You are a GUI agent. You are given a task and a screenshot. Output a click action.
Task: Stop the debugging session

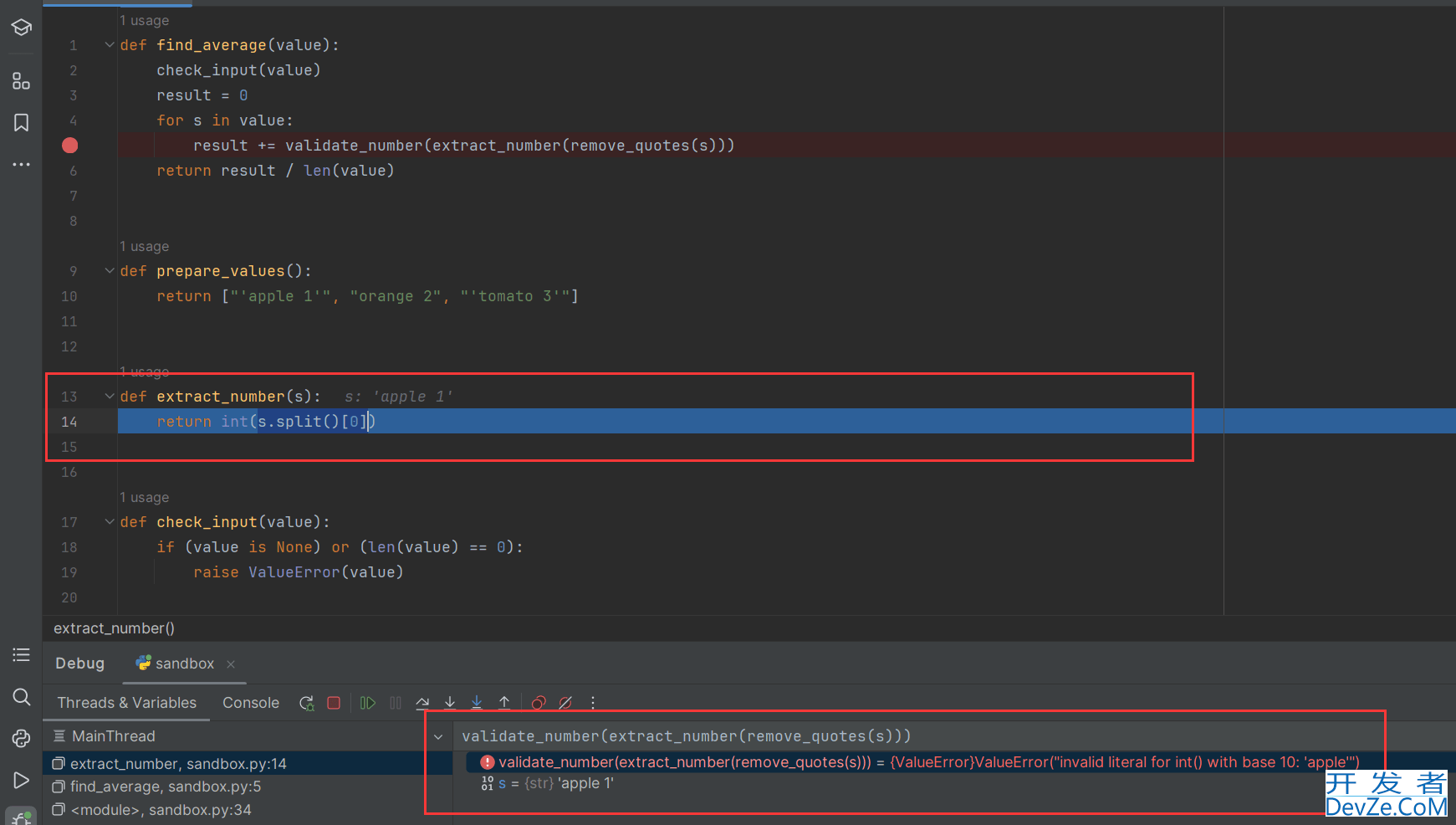coord(334,703)
